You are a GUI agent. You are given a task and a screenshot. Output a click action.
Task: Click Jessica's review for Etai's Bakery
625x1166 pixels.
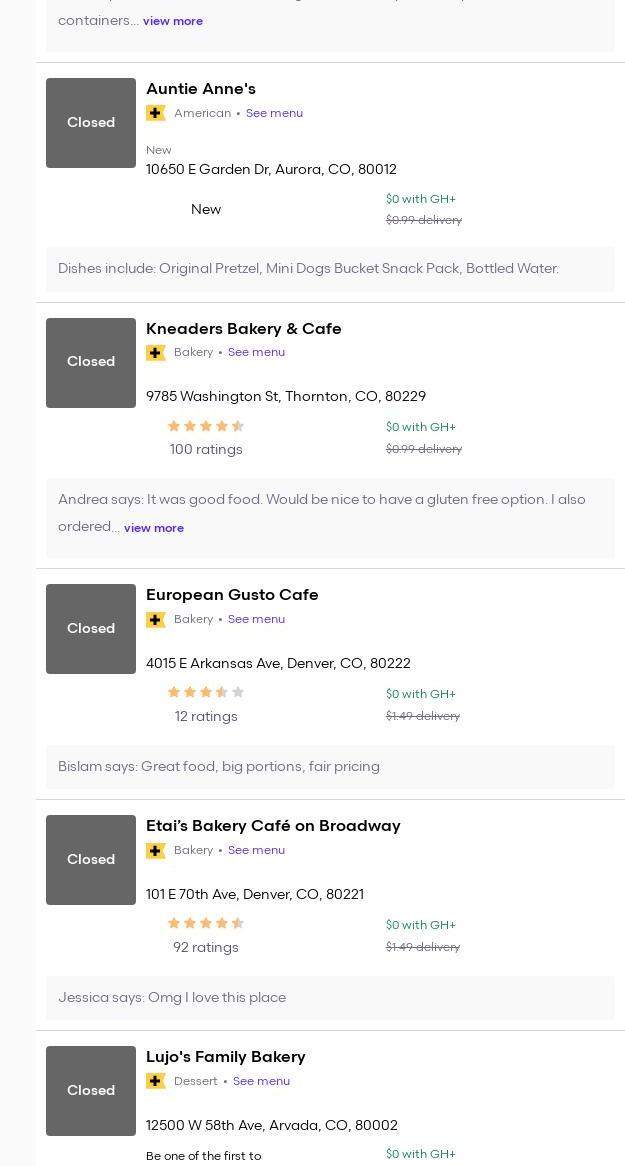tap(172, 998)
